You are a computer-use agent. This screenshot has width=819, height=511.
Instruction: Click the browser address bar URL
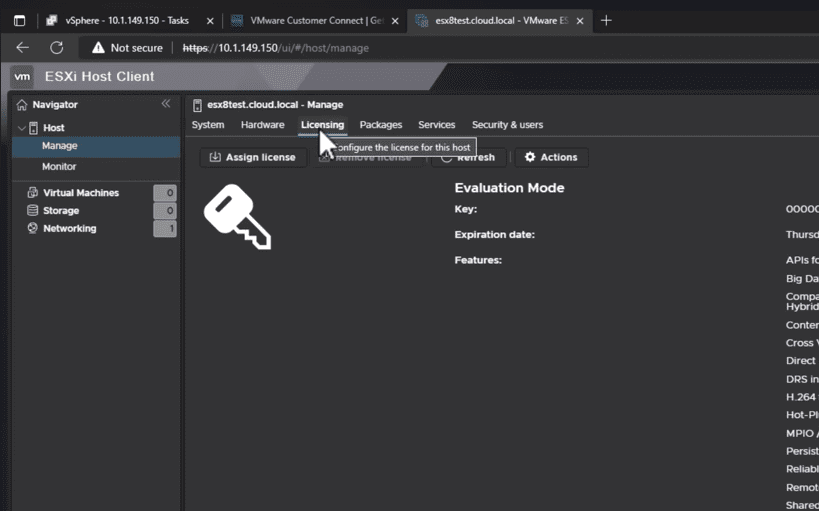(x=276, y=48)
